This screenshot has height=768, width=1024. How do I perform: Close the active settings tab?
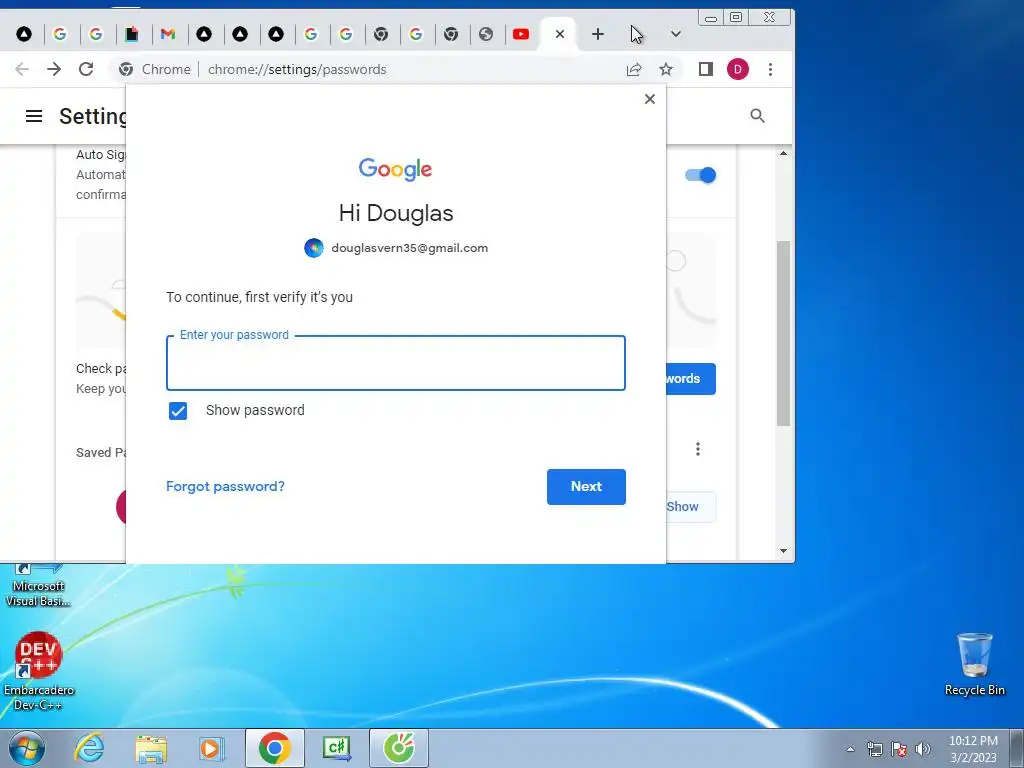pos(560,34)
